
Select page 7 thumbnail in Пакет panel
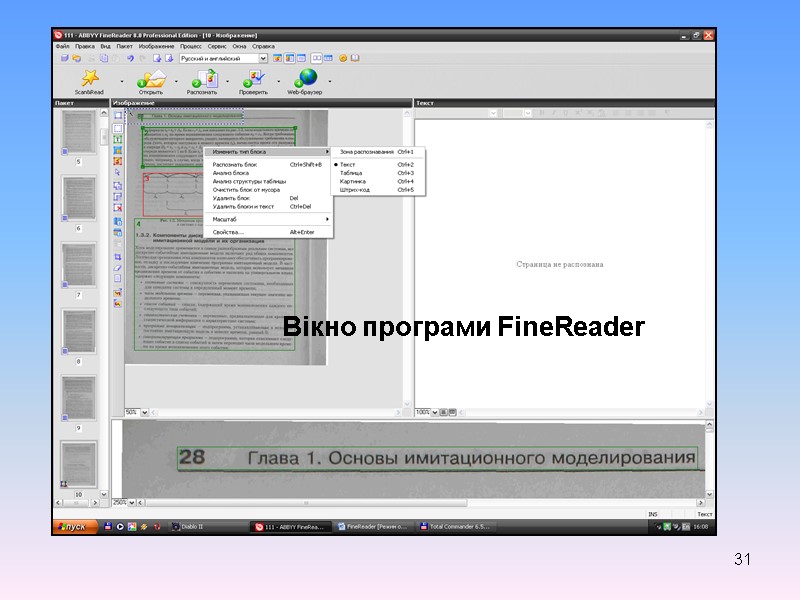78,265
